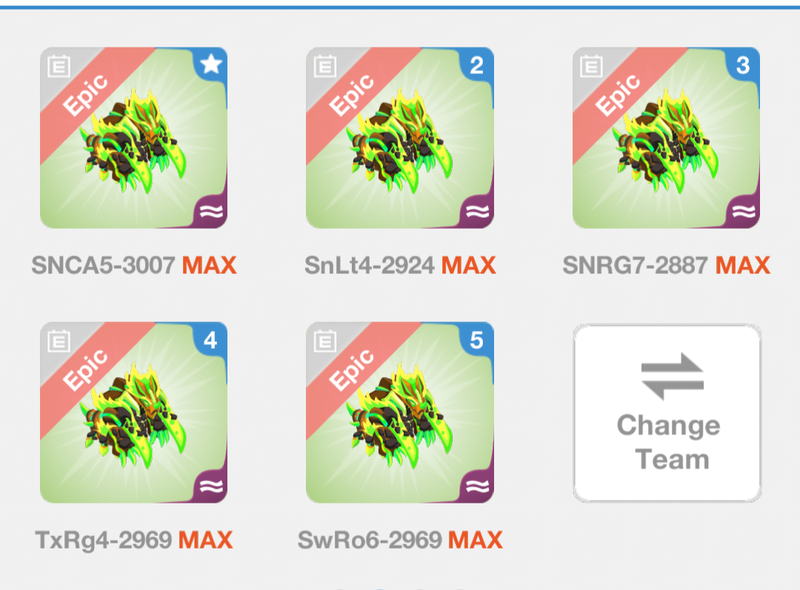Select the SnLt4-2924 creature thumbnail
This screenshot has height=590, width=800.
[x=400, y=138]
